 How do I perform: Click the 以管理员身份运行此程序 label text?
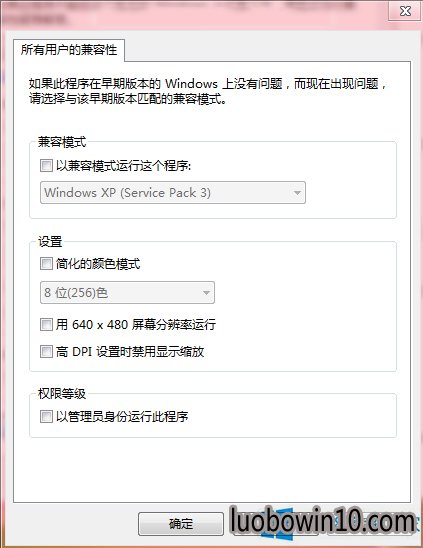(x=122, y=416)
